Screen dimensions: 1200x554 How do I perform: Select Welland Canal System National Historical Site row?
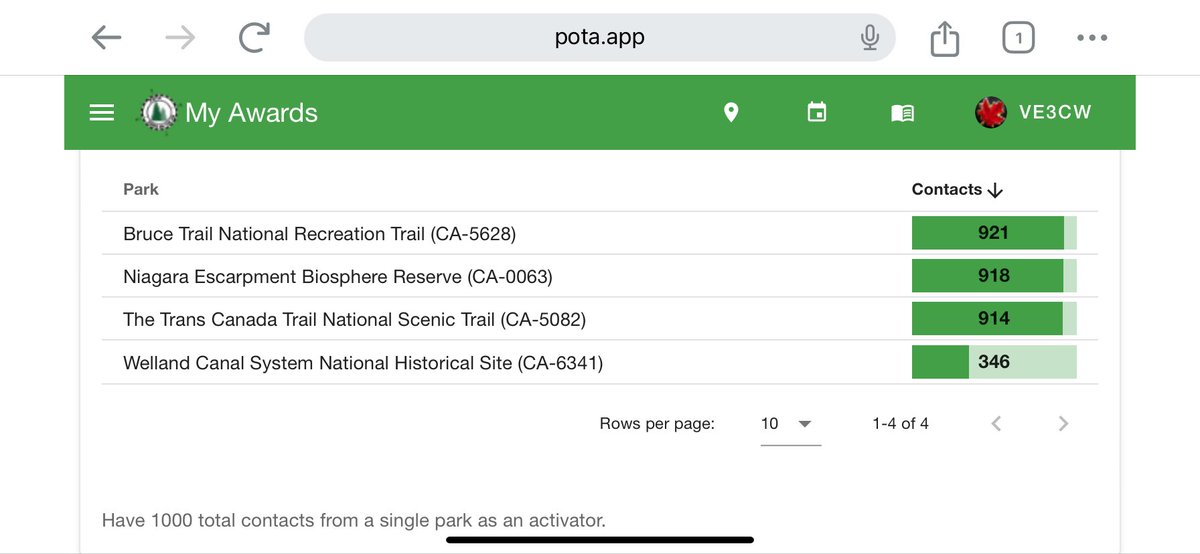click(600, 362)
